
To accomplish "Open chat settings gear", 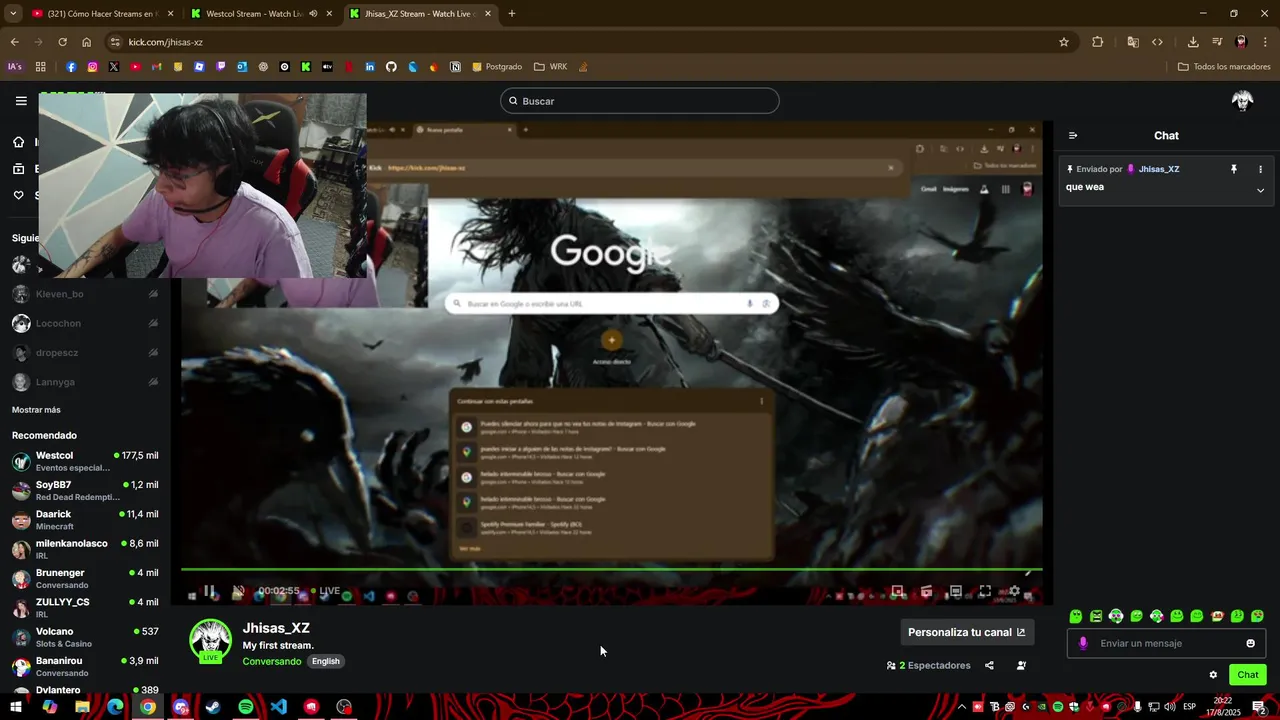I will point(1213,675).
